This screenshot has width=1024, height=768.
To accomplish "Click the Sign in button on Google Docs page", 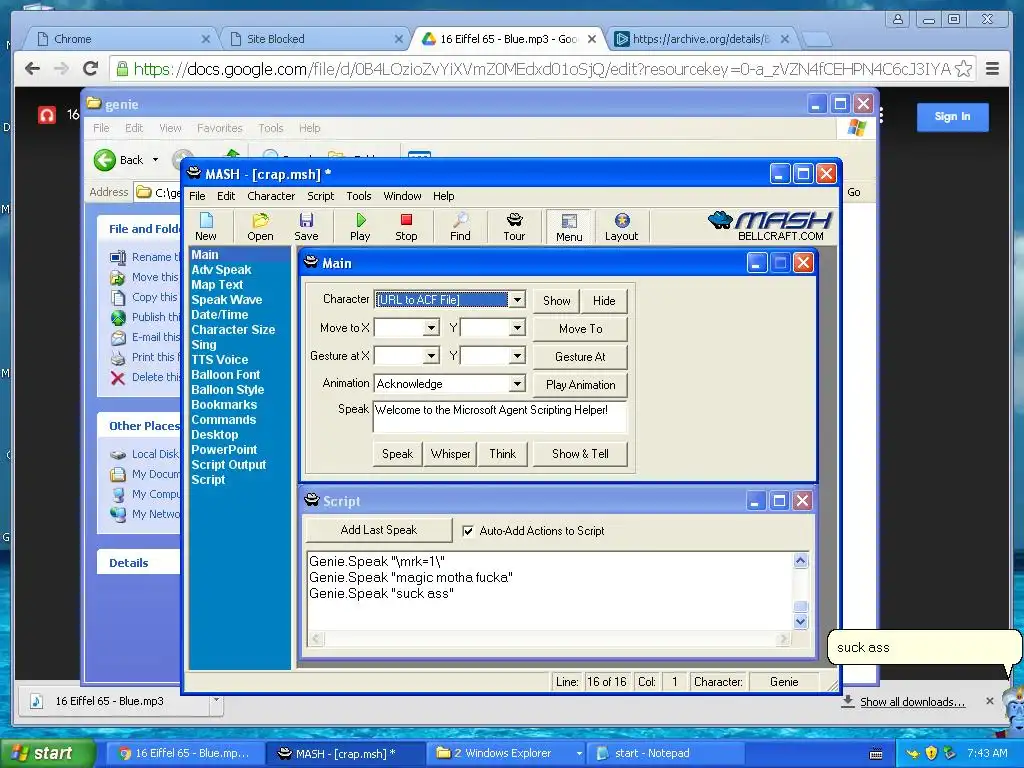I will pyautogui.click(x=952, y=117).
